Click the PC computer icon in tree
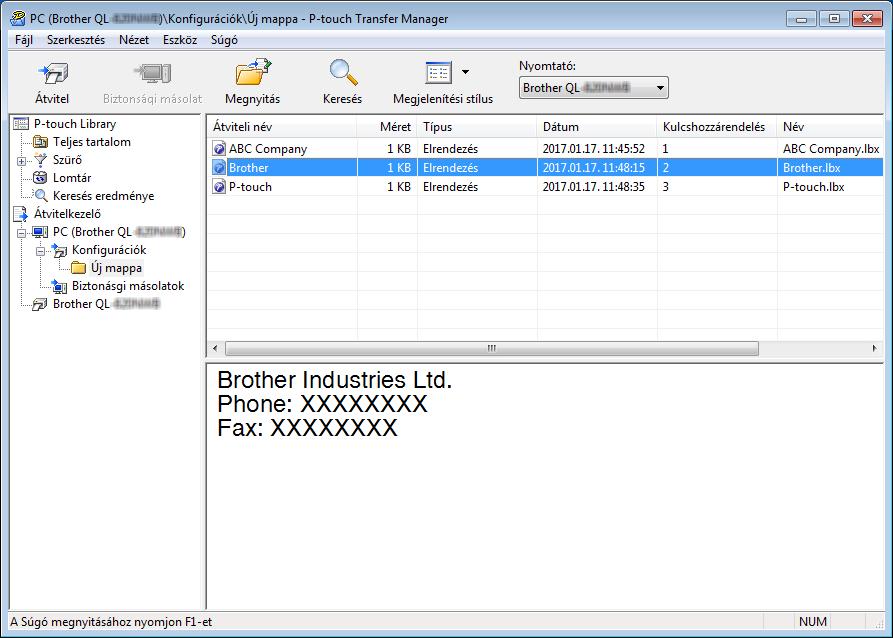Image resolution: width=893 pixels, height=638 pixels. pyautogui.click(x=40, y=232)
